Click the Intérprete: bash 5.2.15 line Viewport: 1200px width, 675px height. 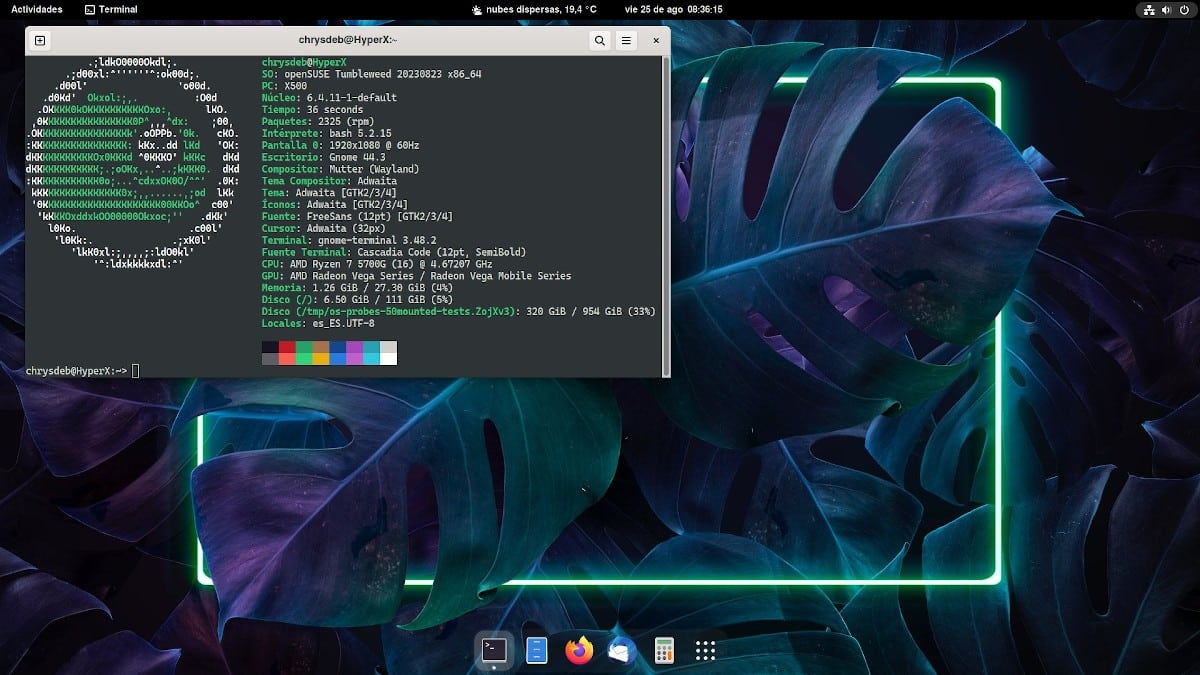coord(326,133)
